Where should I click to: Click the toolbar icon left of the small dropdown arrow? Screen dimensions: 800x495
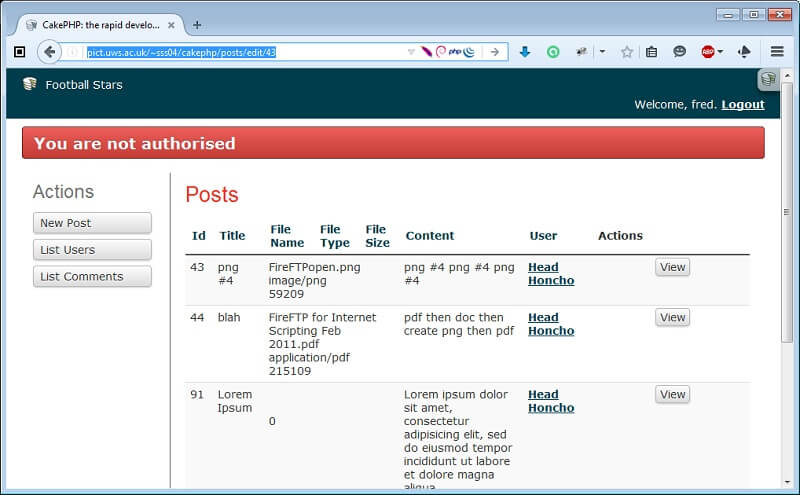tap(582, 52)
